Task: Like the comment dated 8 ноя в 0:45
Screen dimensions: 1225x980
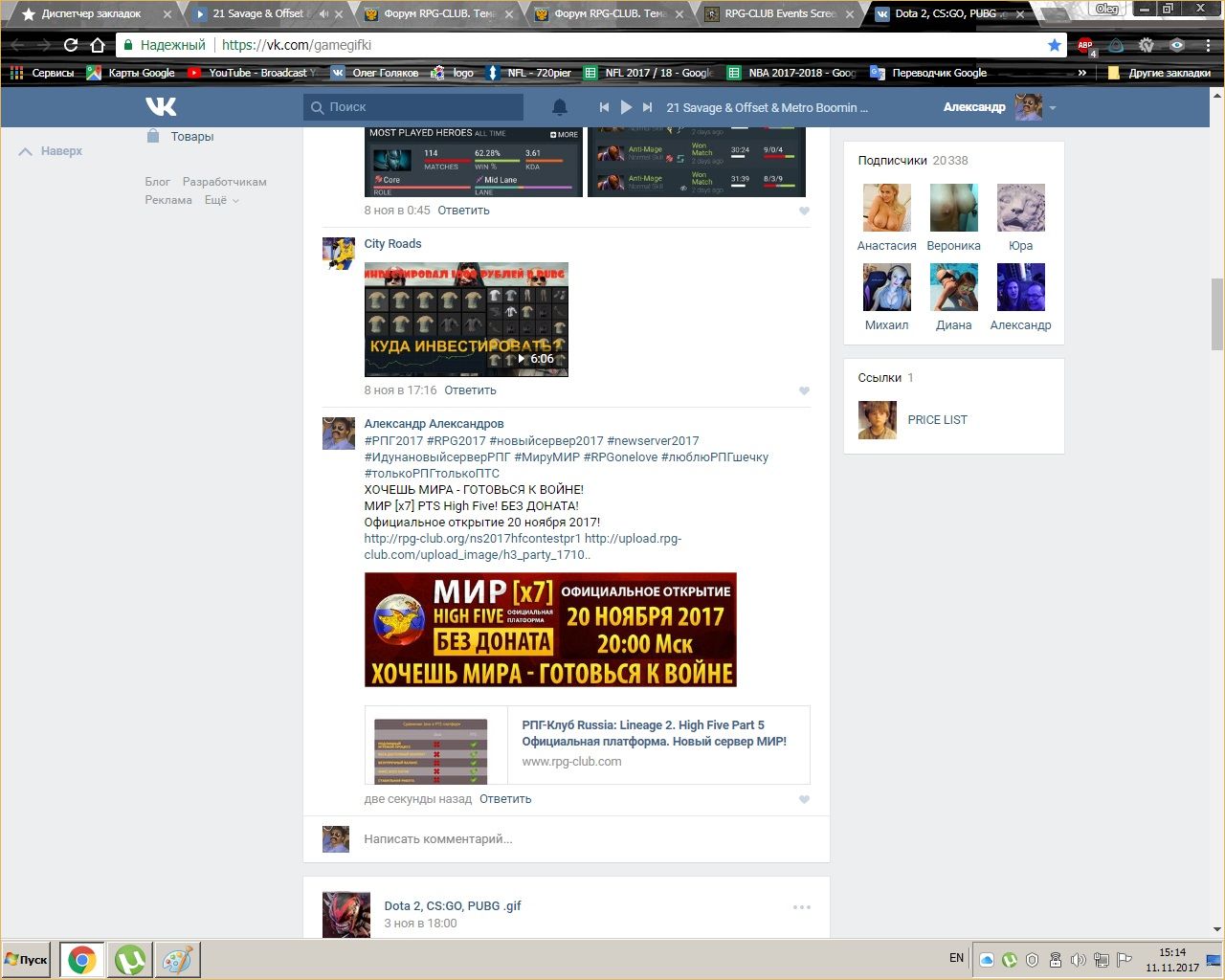Action: 804,211
